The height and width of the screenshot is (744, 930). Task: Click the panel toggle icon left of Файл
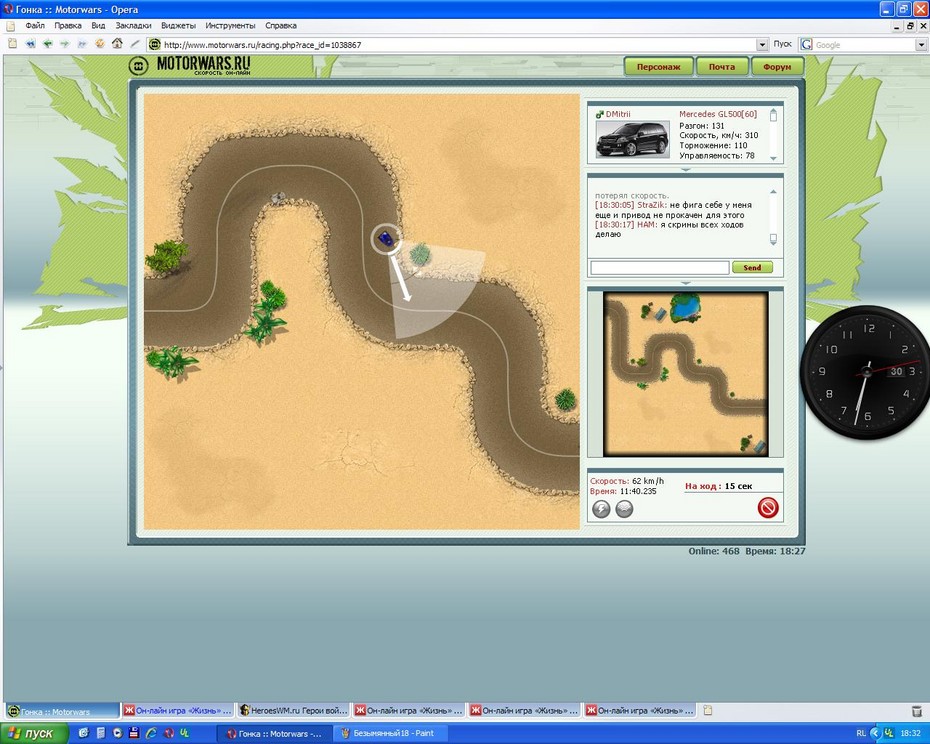[x=11, y=26]
